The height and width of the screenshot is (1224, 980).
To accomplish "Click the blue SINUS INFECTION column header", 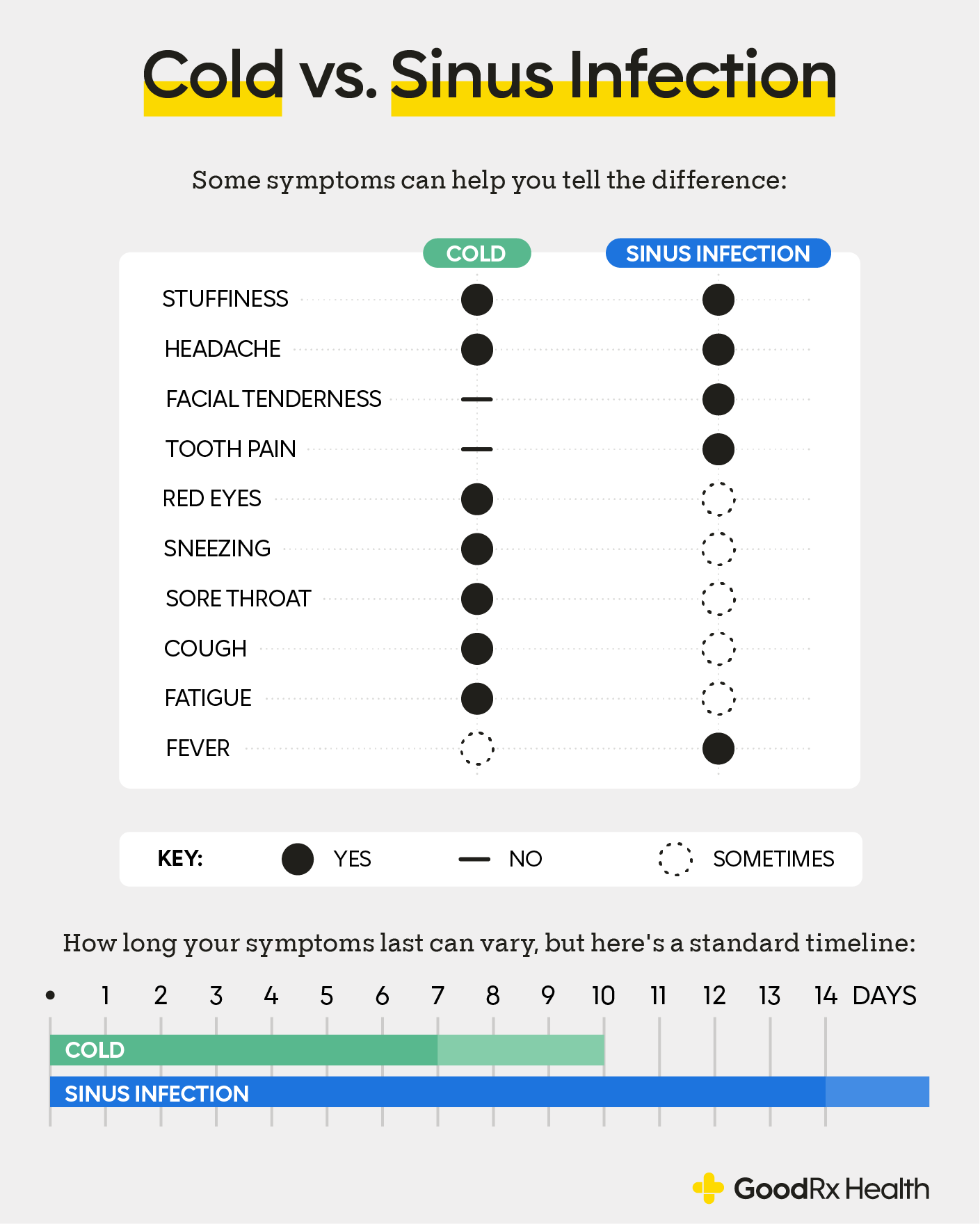I will pos(718,253).
